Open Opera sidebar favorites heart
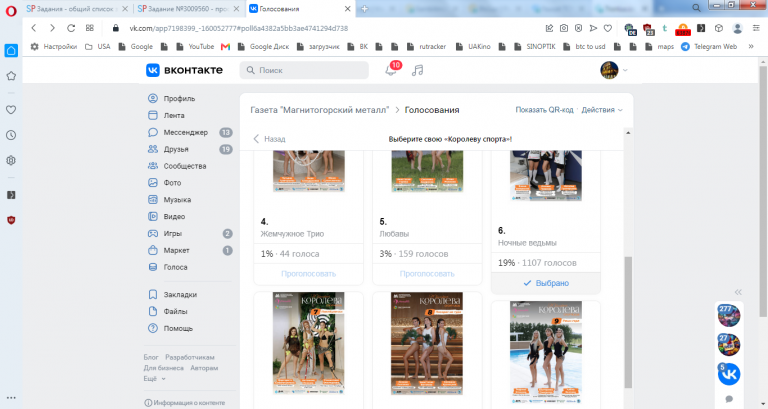 (11, 110)
